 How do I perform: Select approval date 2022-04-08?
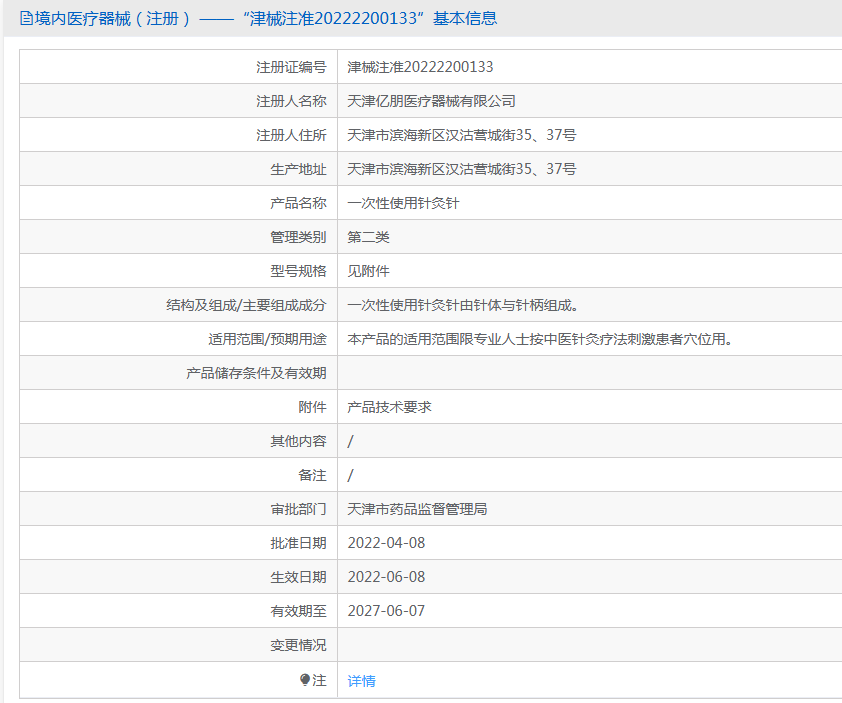point(386,543)
